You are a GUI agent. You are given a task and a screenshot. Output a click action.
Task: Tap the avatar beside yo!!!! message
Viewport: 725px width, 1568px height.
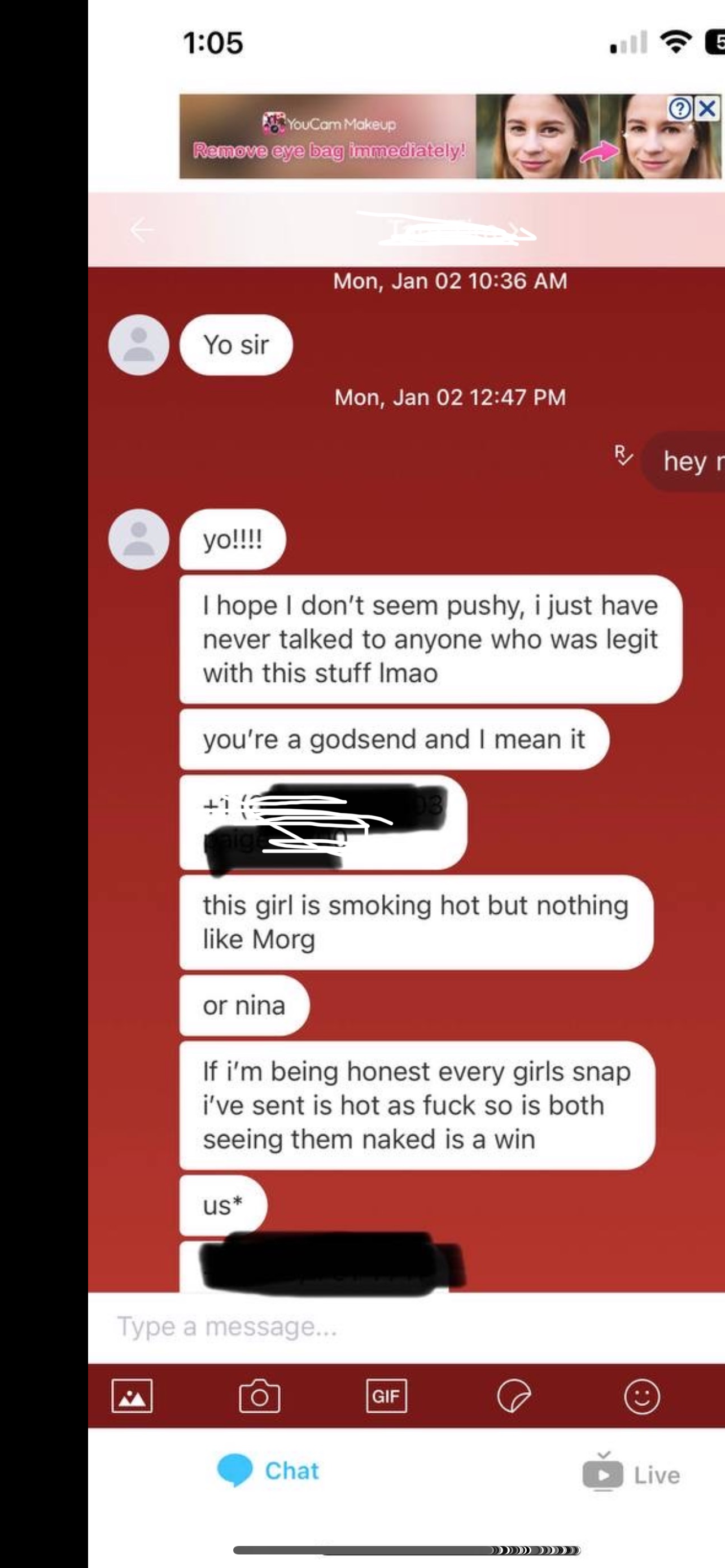(139, 538)
